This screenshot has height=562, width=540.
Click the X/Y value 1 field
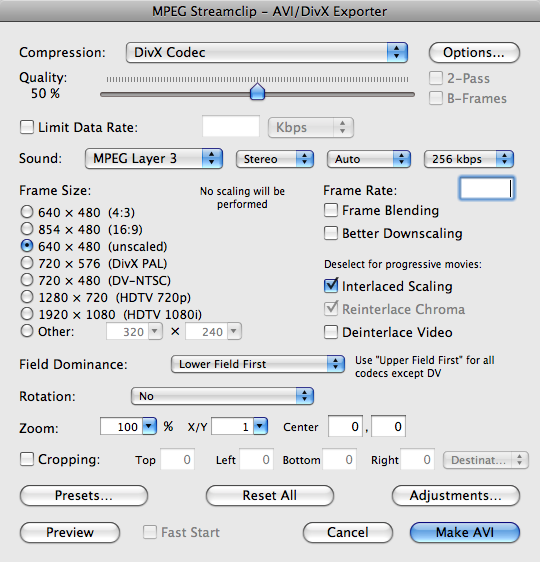233,426
